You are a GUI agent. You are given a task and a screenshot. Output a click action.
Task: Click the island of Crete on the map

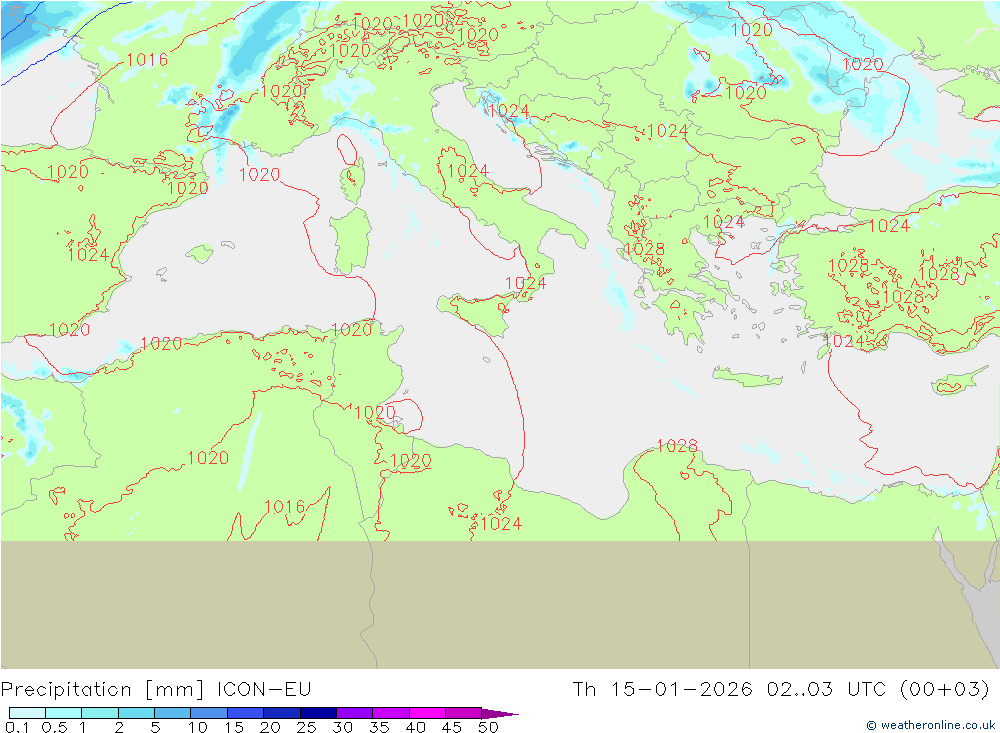(747, 377)
